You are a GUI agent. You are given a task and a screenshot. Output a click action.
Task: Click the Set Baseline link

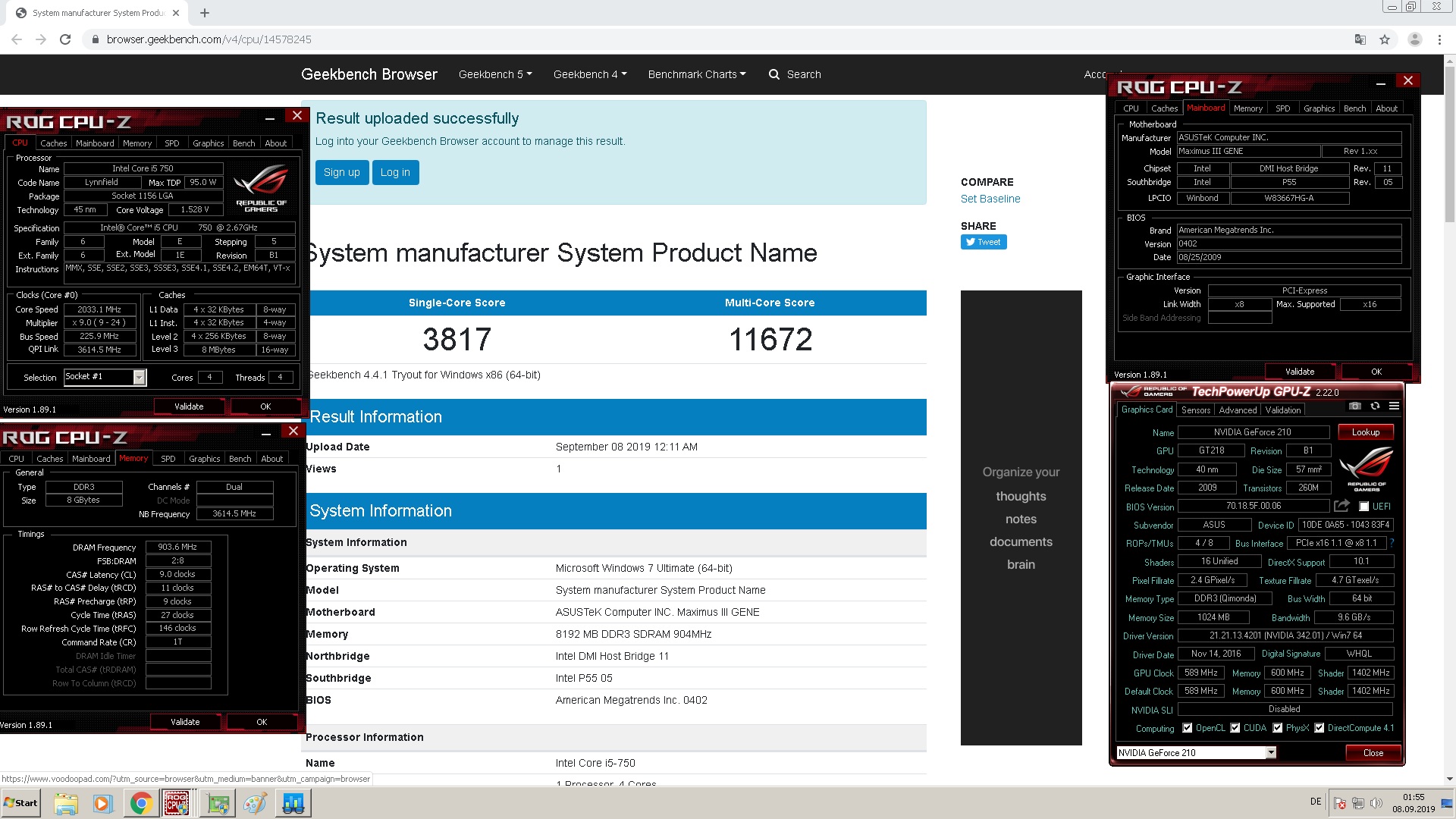pyautogui.click(x=990, y=199)
